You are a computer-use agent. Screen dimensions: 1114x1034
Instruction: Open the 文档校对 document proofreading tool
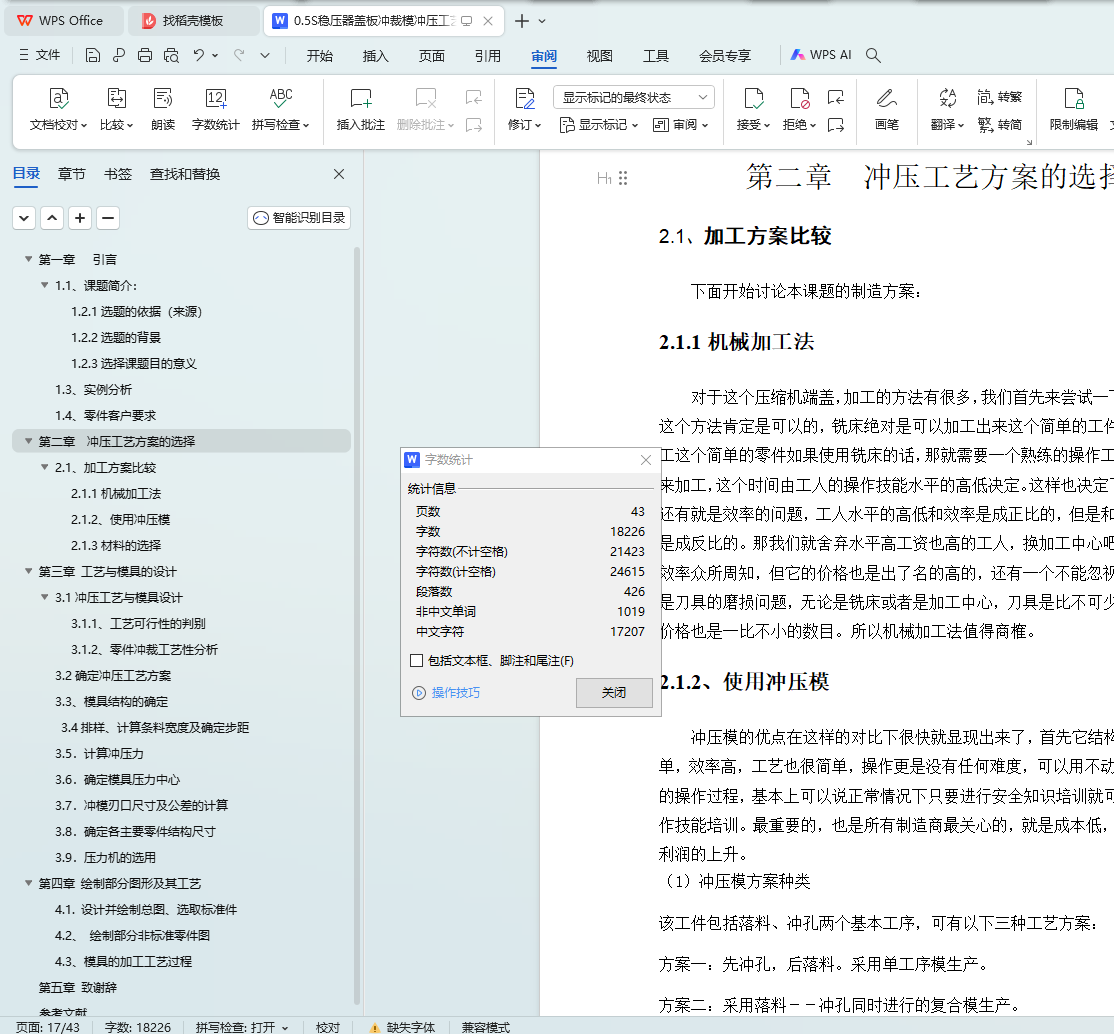pyautogui.click(x=58, y=109)
